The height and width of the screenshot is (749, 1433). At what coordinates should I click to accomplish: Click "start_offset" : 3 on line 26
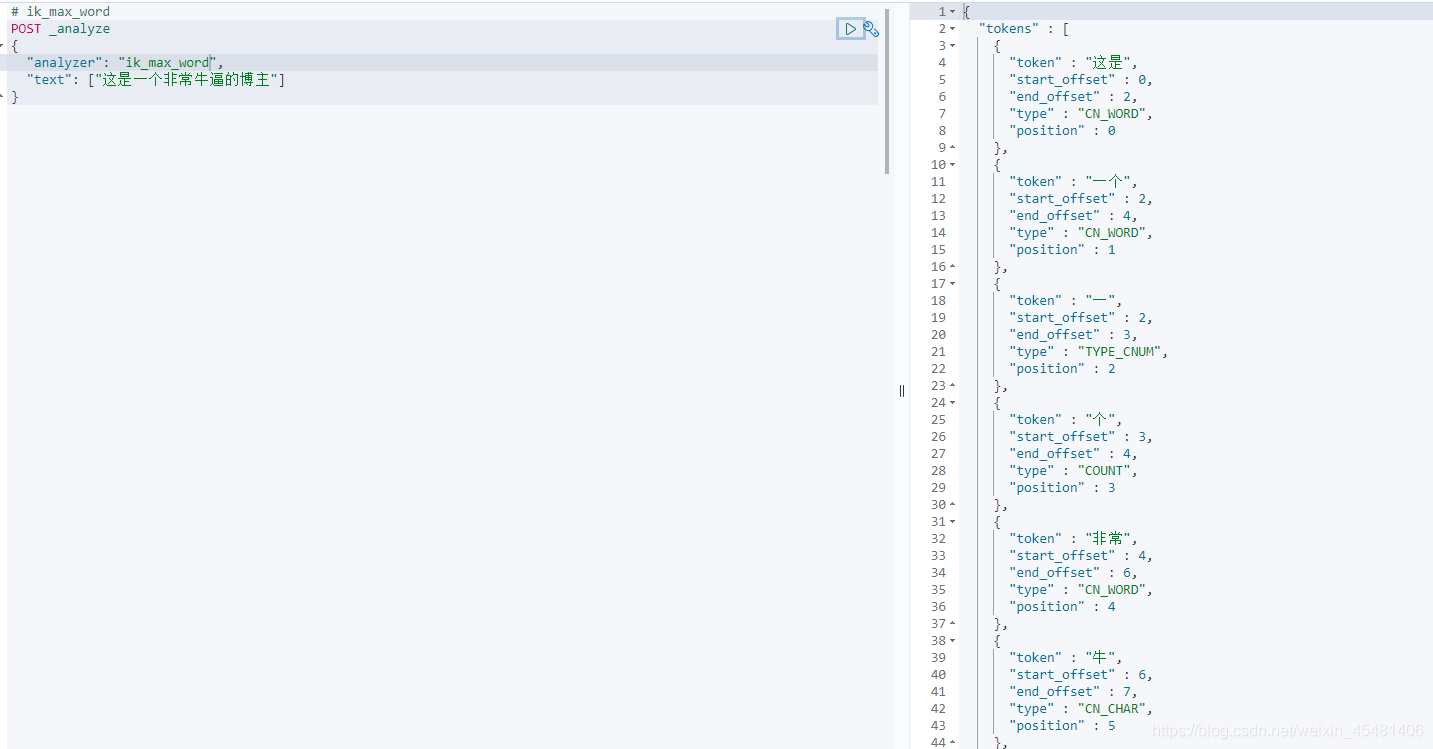1081,437
